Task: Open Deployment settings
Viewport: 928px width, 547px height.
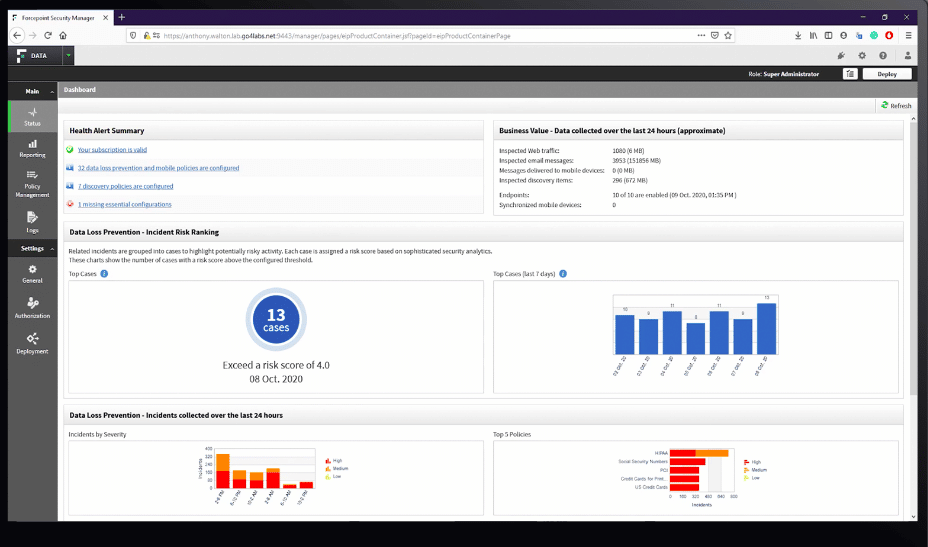Action: [x=33, y=343]
